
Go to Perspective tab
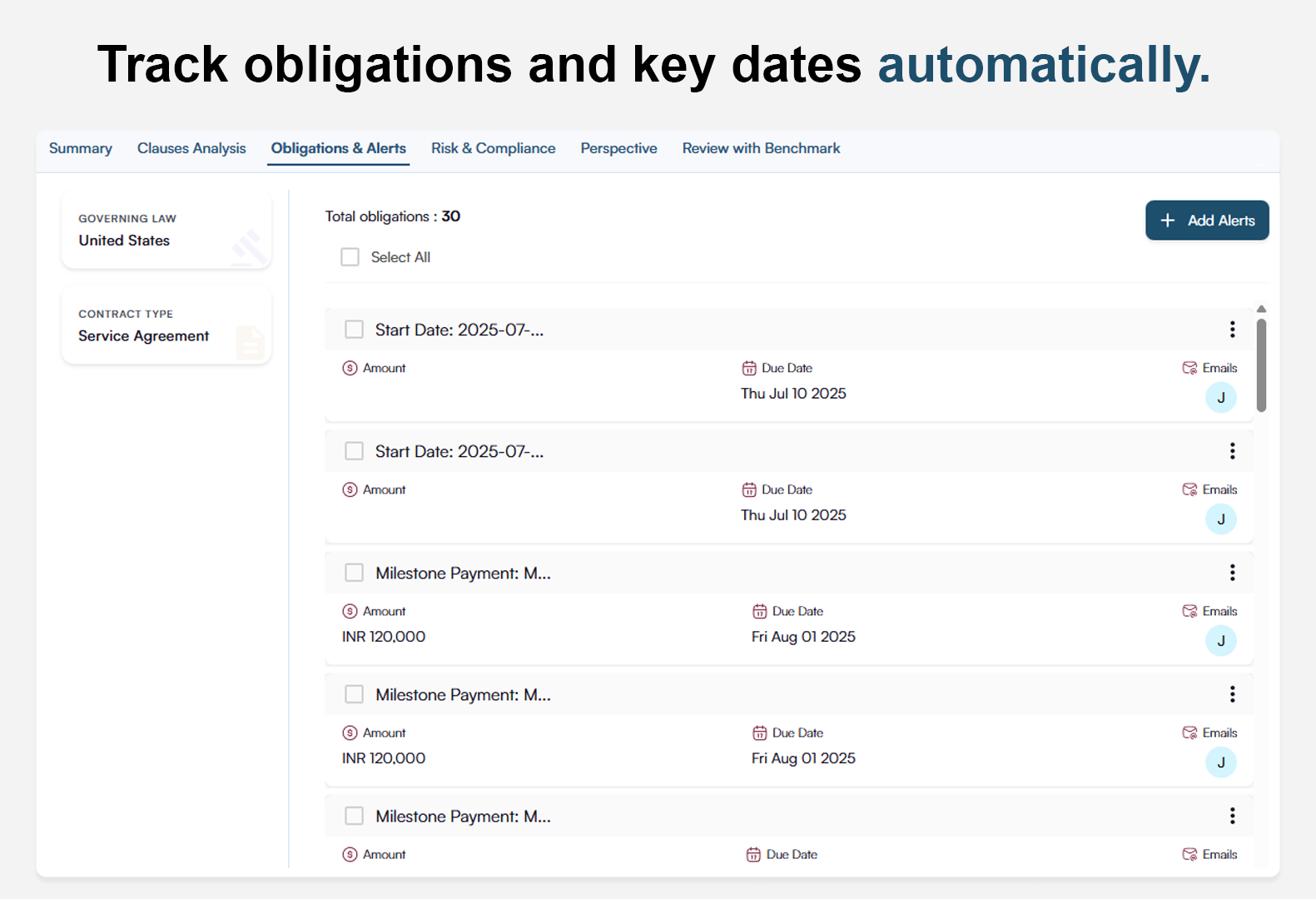point(618,148)
